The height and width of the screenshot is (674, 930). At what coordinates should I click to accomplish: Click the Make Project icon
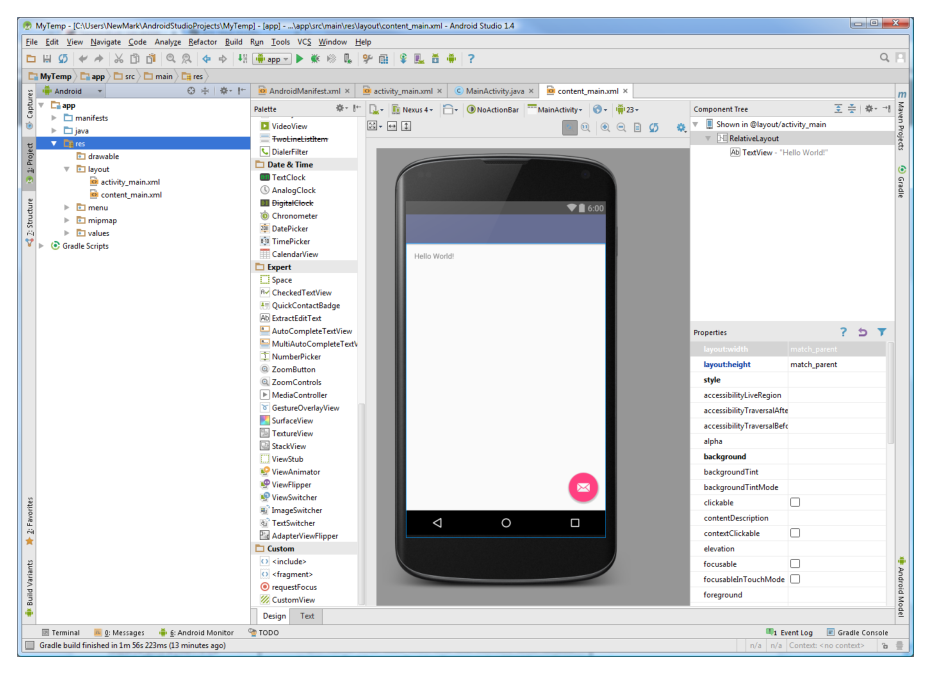point(243,59)
